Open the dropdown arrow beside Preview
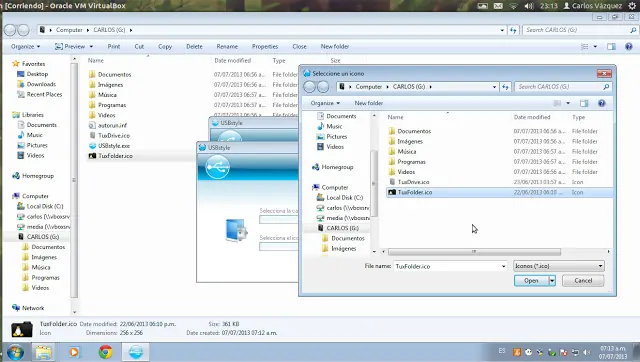Screen dimensions: 640x362 coord(91,47)
